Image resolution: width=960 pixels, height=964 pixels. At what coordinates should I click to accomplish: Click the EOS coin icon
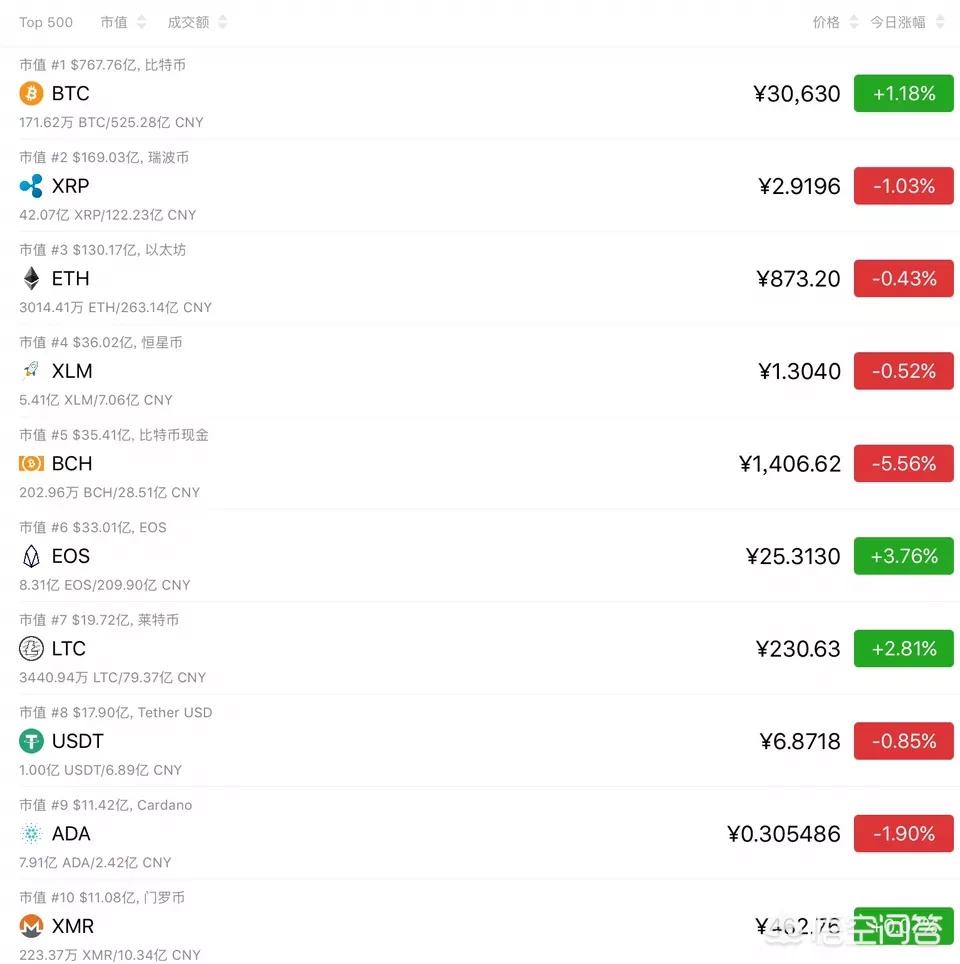pyautogui.click(x=31, y=556)
